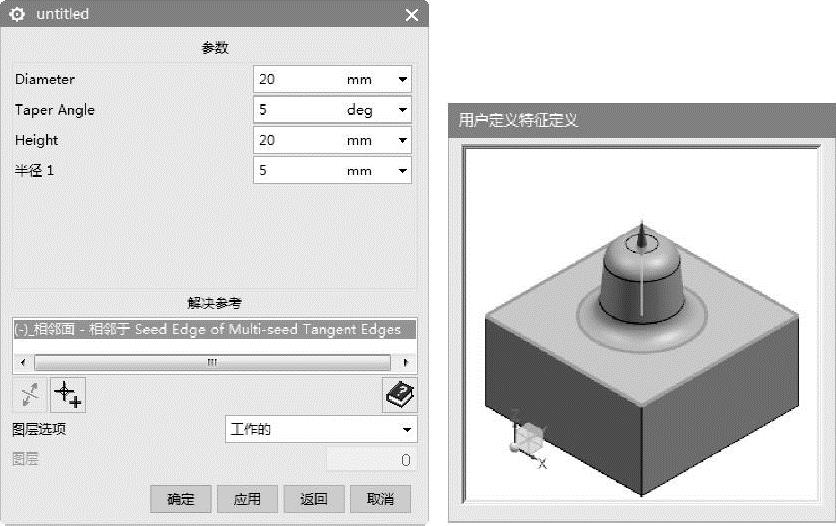836x526 pixels.
Task: Click the scroll left arrow of reference list
Action: 23,362
